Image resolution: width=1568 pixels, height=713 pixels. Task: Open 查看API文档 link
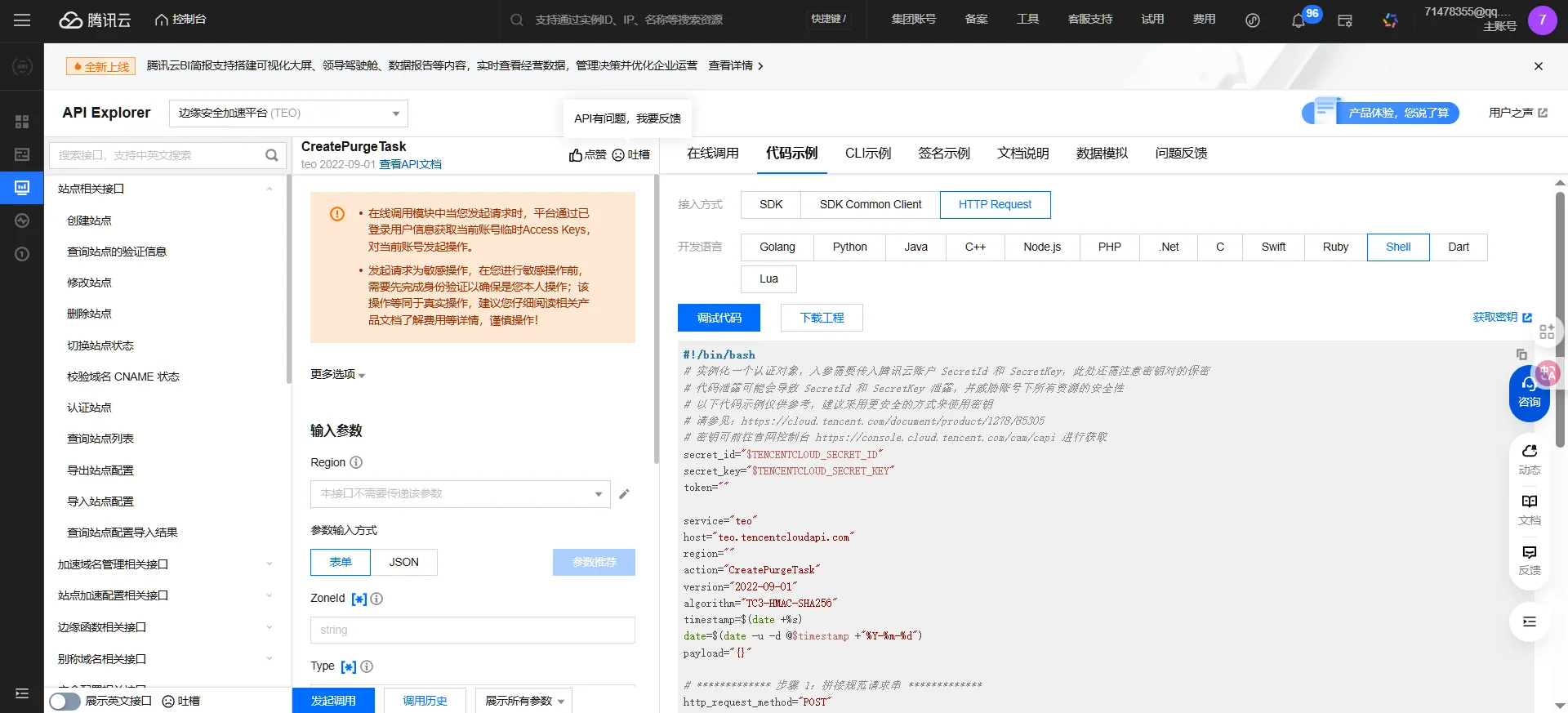(410, 164)
